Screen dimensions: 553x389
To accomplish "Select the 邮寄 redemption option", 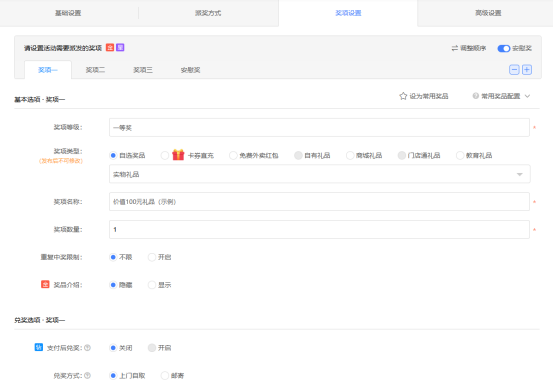I will click(164, 376).
